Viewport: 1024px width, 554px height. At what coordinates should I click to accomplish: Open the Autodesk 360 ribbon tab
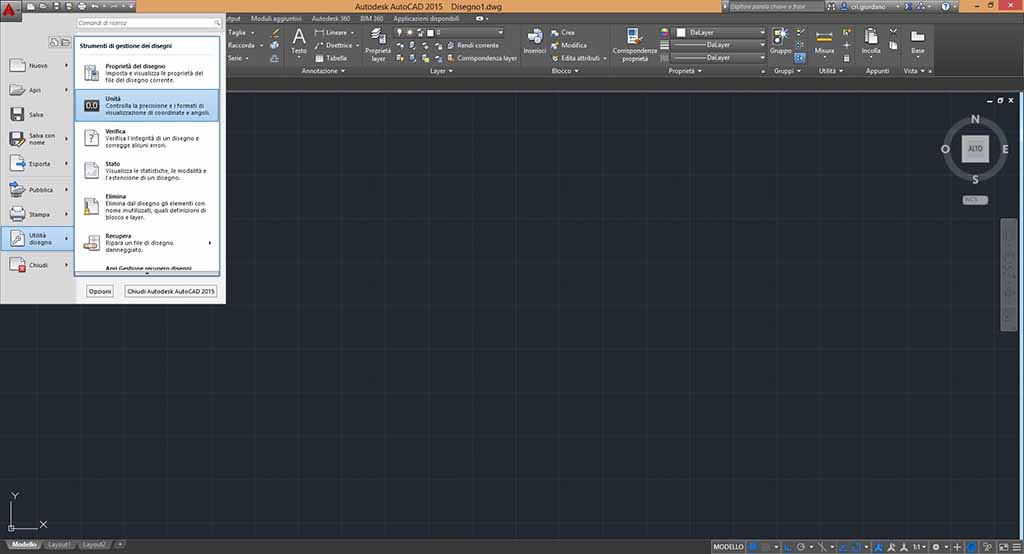330,19
